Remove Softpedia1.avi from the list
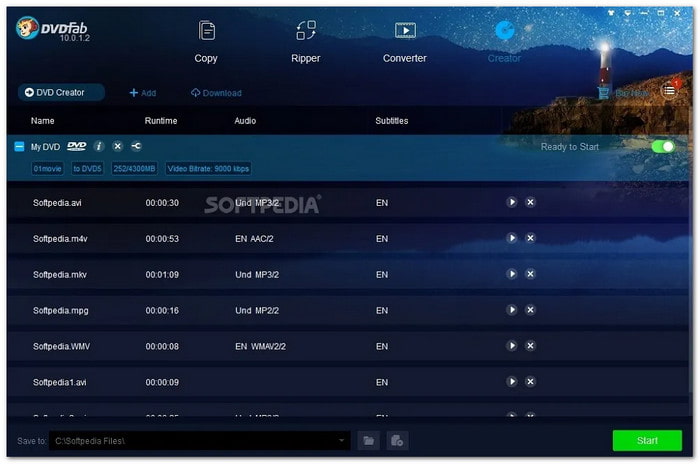Screen dimensions: 700x464 click(530, 382)
